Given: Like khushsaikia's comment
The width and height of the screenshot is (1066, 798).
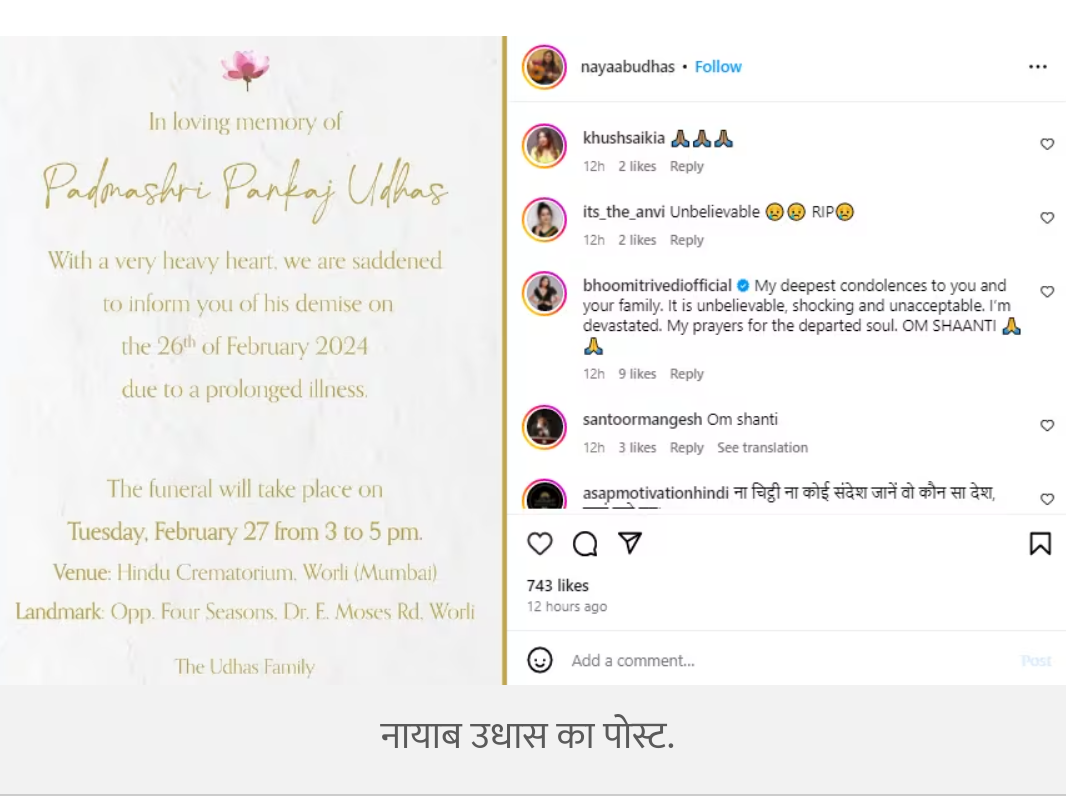Looking at the screenshot, I should click(1047, 144).
